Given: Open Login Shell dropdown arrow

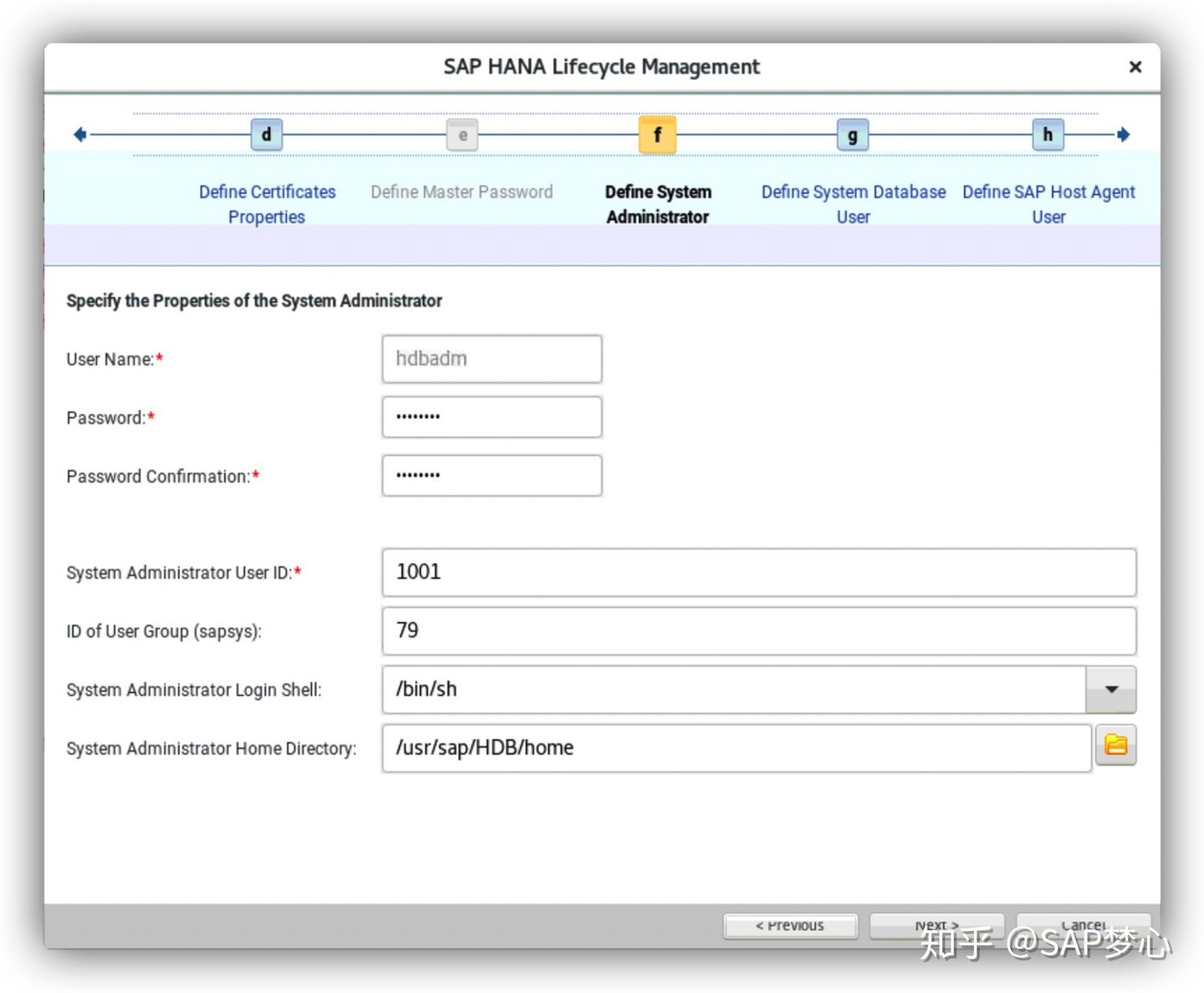Looking at the screenshot, I should (1111, 690).
